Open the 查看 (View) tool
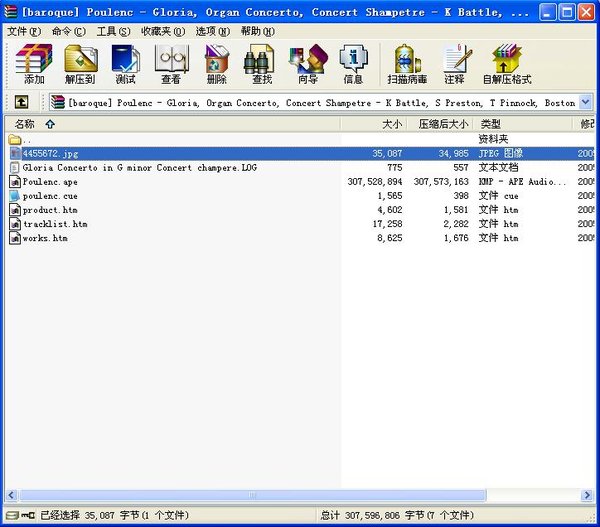This screenshot has width=600, height=527. (171, 64)
